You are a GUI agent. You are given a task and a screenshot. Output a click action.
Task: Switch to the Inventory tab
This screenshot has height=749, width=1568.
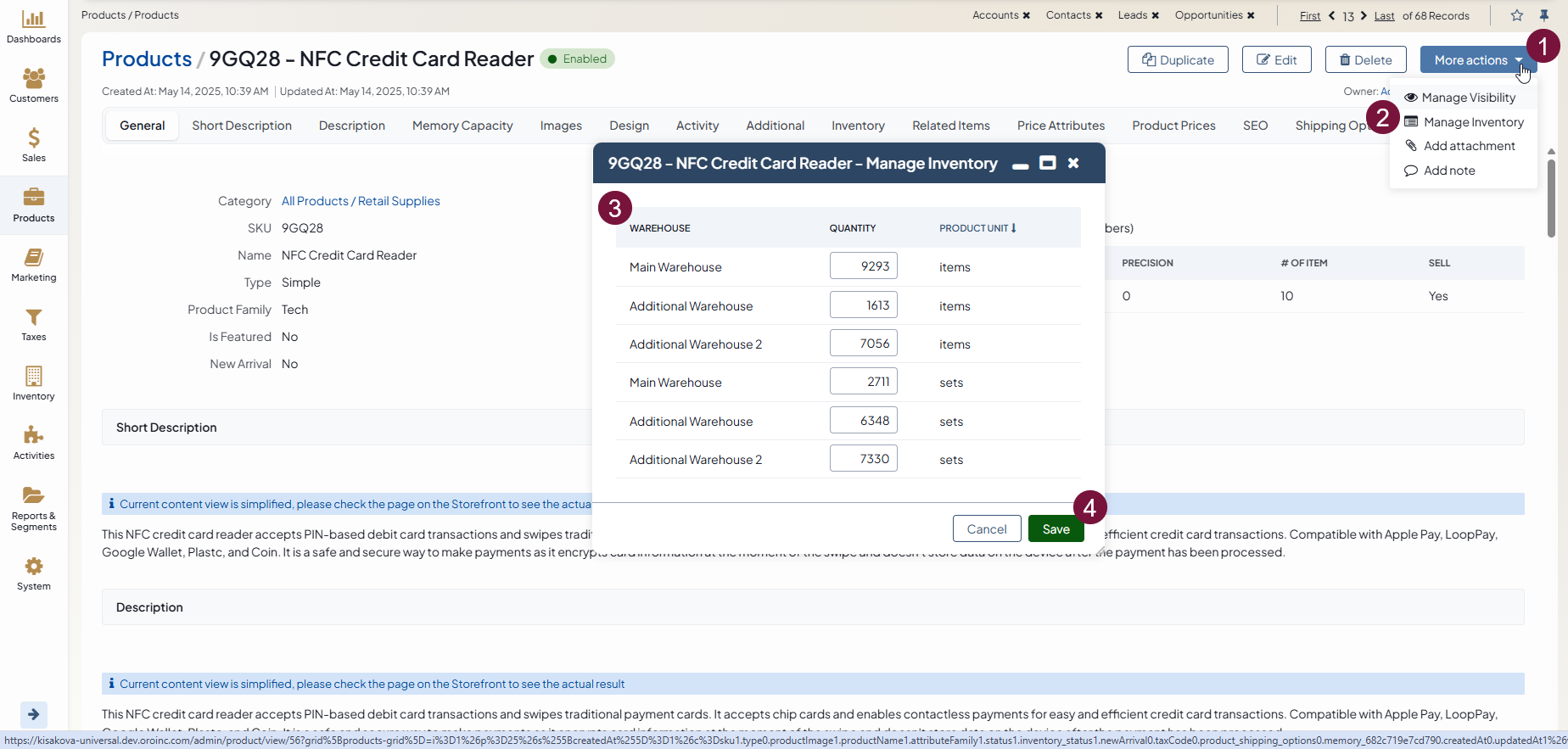point(857,126)
